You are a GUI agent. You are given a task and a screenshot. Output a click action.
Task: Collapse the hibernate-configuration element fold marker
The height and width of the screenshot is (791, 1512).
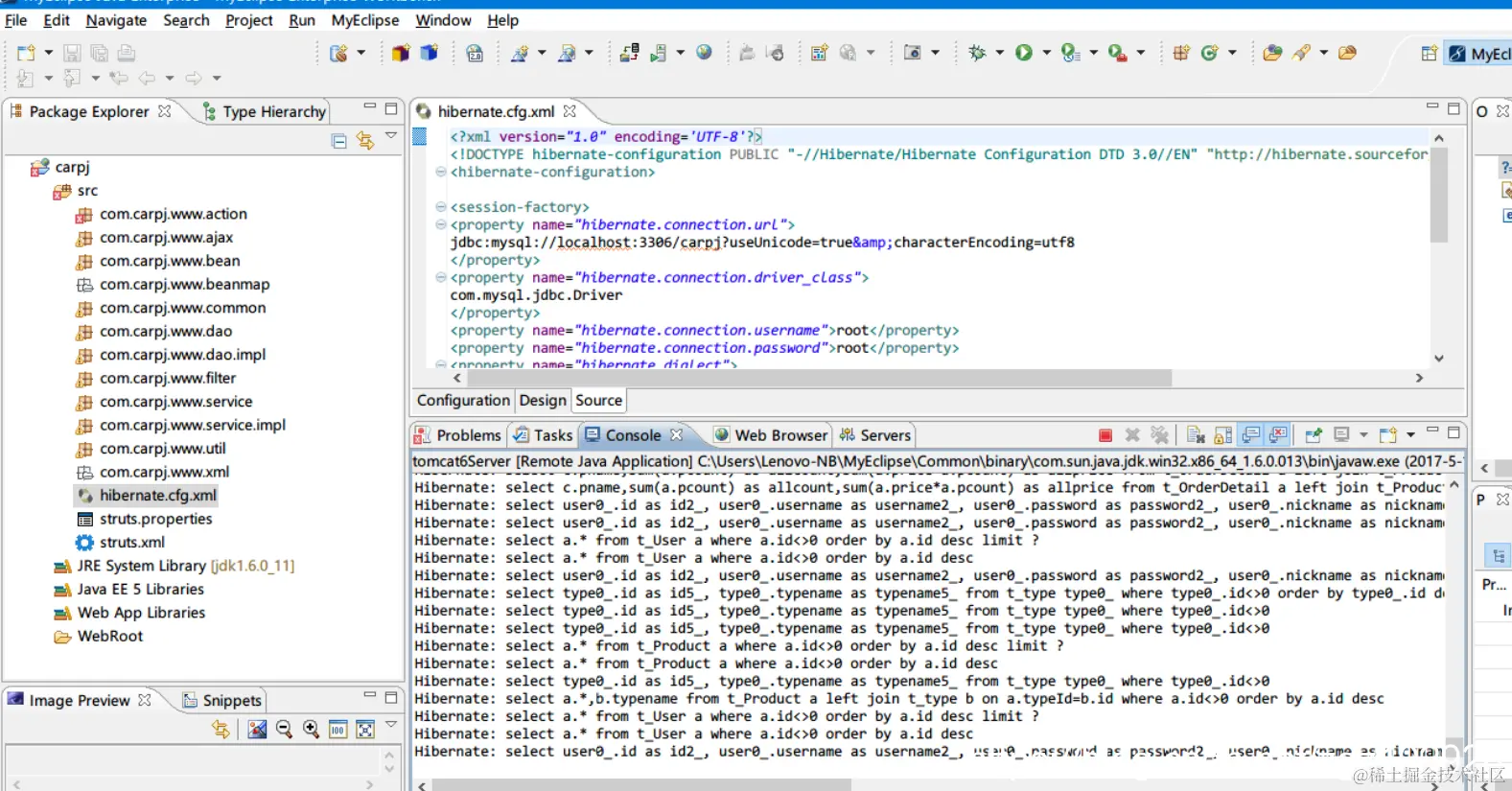pos(441,172)
